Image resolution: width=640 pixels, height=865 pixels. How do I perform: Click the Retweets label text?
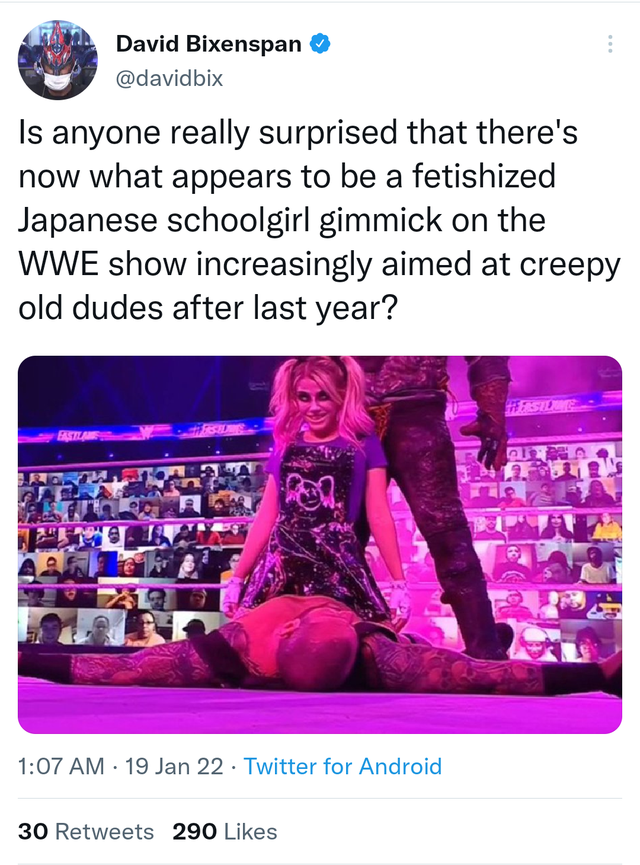point(105,831)
